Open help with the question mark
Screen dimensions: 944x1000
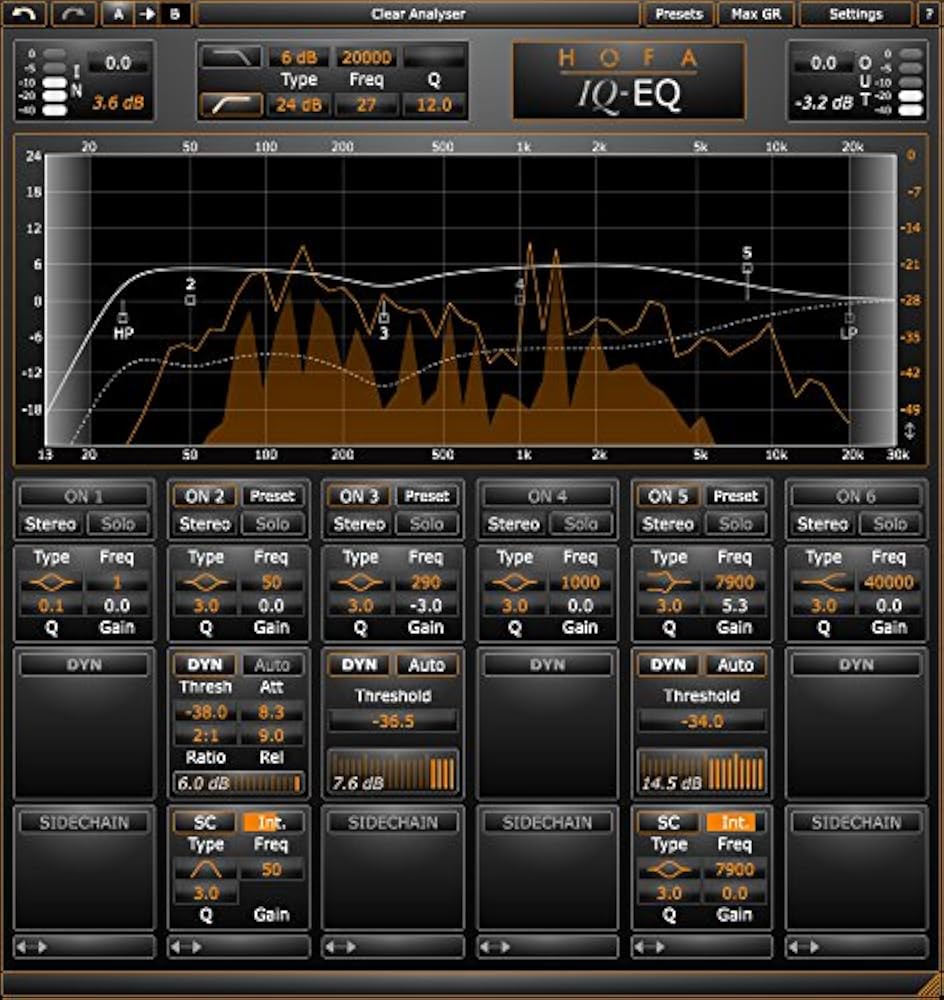click(929, 14)
